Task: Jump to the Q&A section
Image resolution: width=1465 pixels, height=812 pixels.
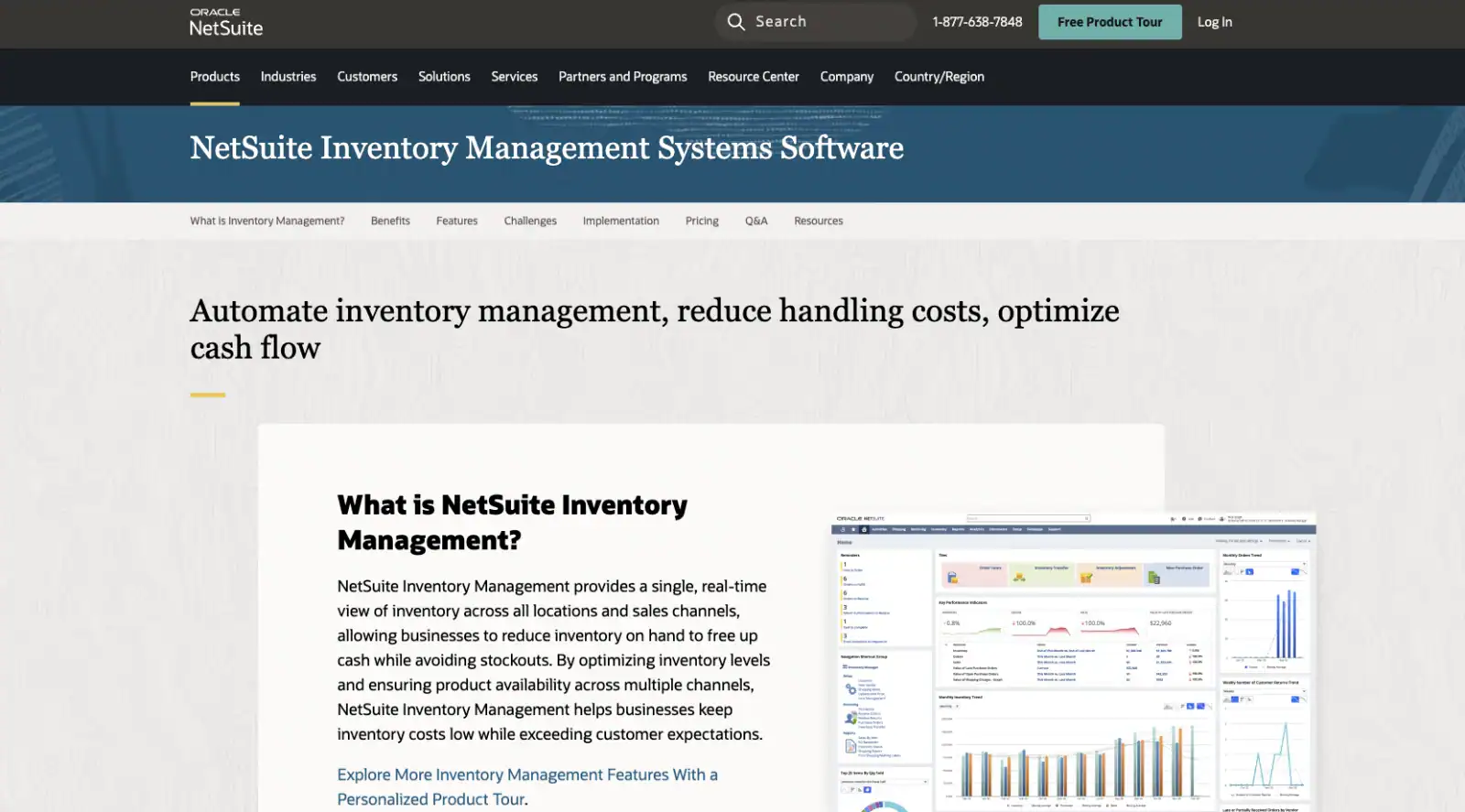Action: [756, 221]
